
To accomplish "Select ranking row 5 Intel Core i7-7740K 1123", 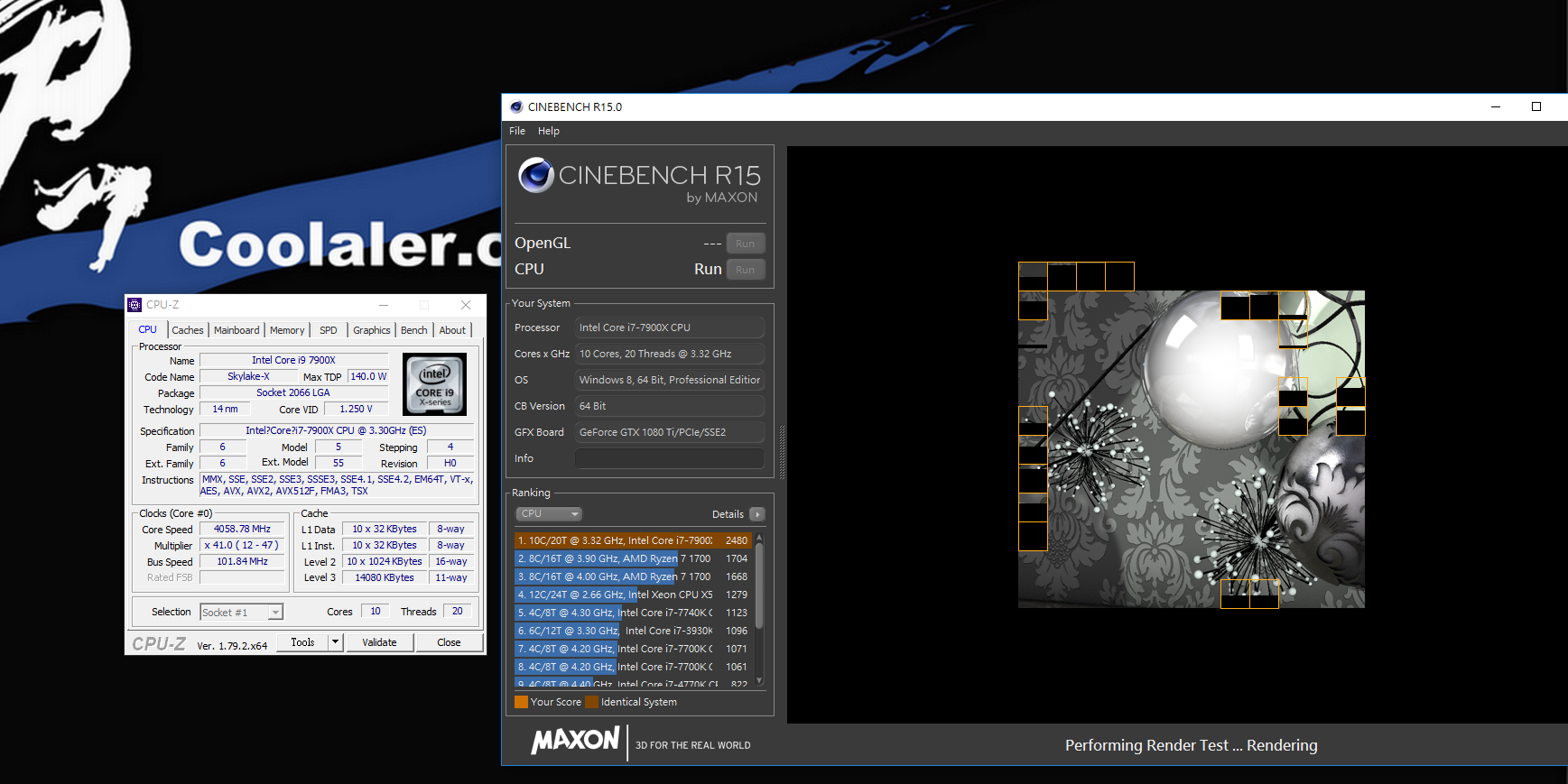I will [x=633, y=613].
